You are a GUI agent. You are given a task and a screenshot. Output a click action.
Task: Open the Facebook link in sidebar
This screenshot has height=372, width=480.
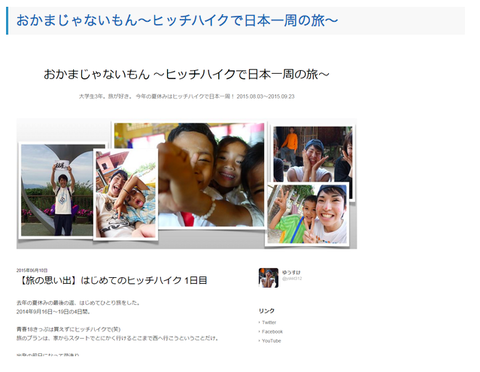coord(272,332)
